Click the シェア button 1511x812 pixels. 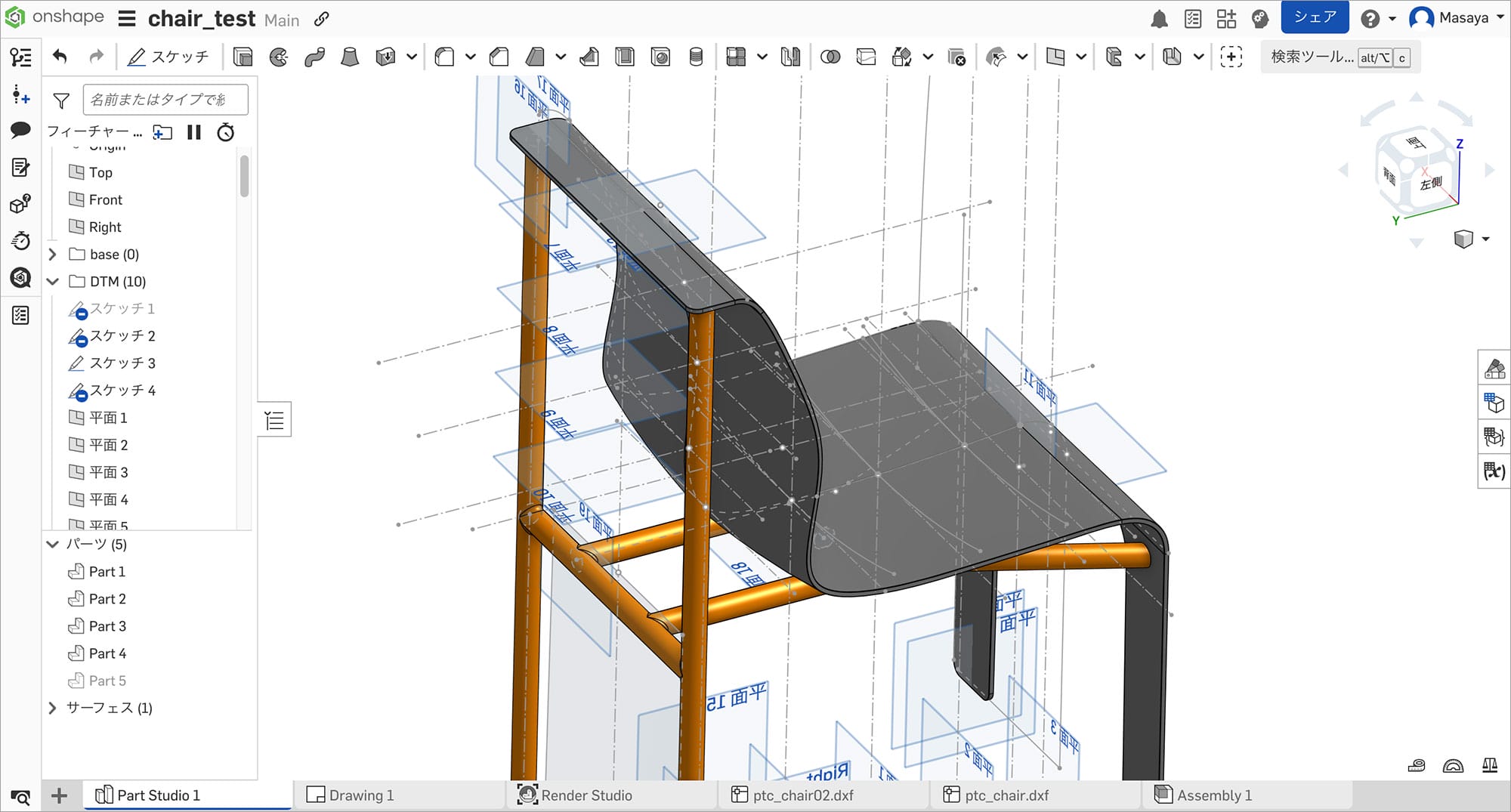click(1315, 16)
